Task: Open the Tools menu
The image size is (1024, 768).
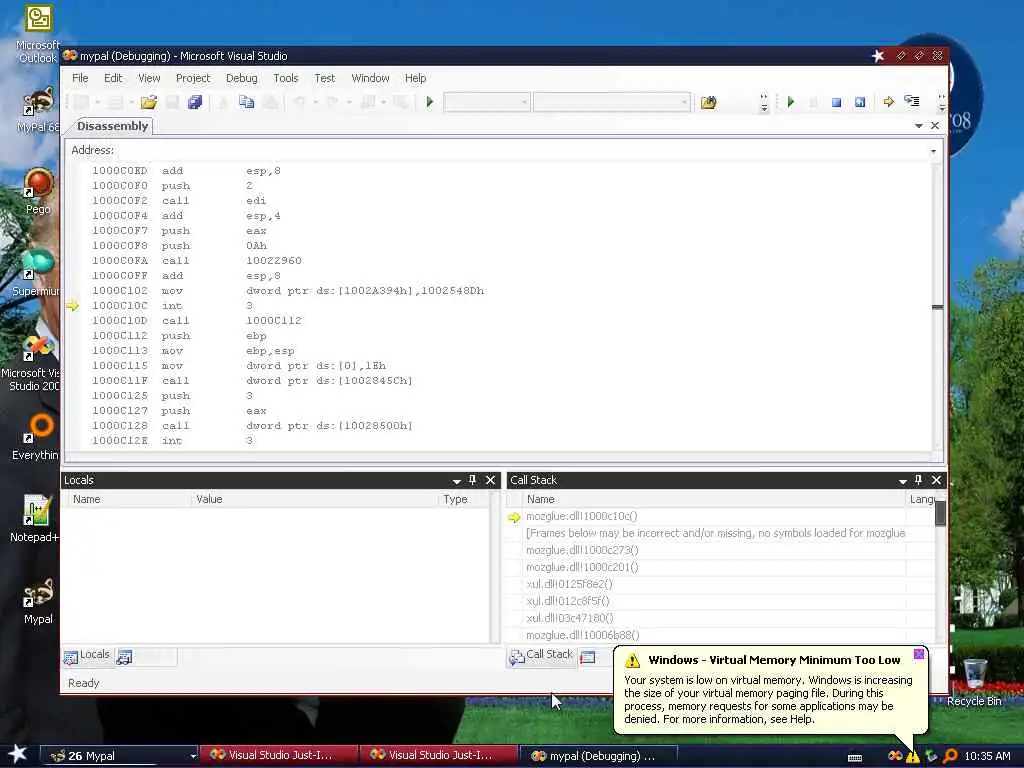Action: click(285, 78)
